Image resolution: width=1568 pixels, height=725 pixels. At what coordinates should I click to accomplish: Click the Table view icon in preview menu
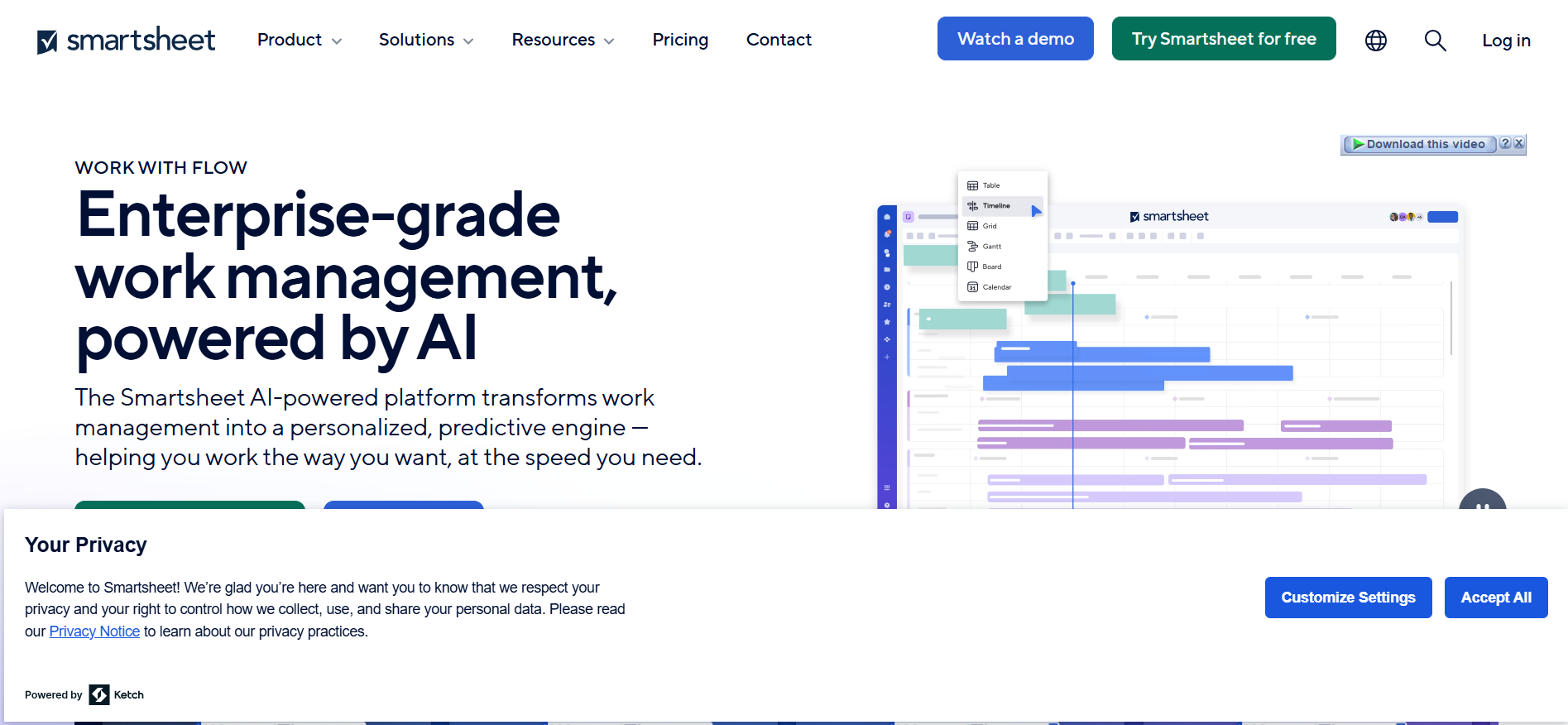(x=973, y=185)
